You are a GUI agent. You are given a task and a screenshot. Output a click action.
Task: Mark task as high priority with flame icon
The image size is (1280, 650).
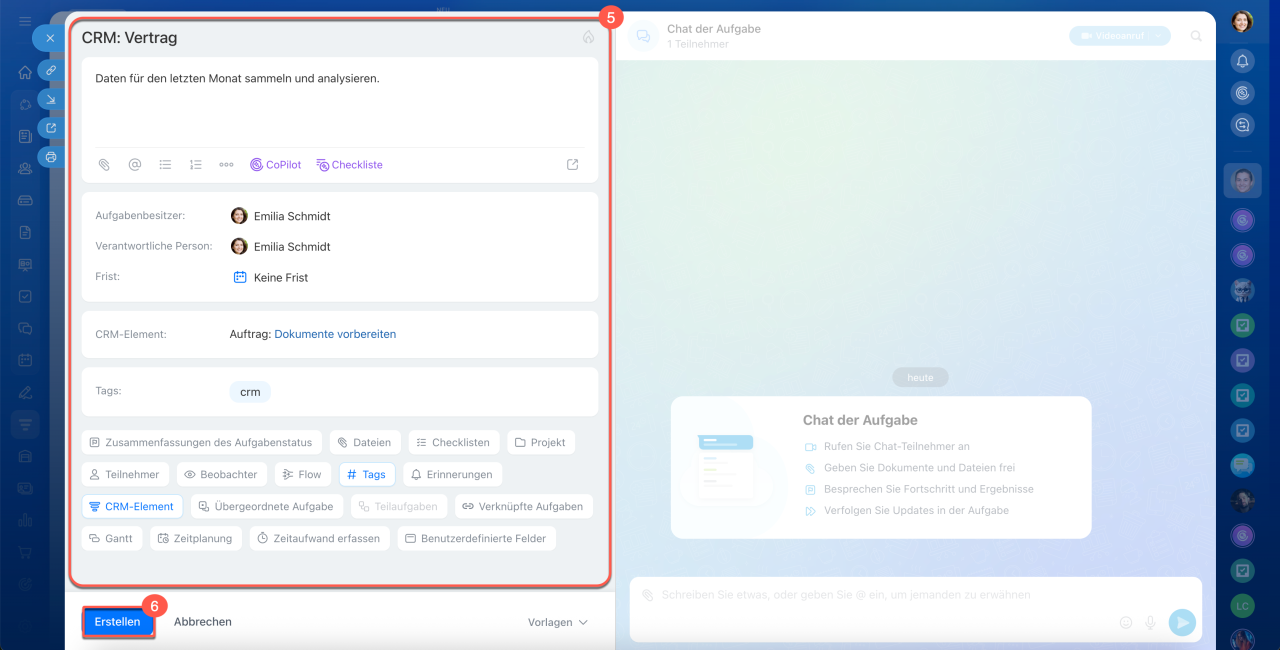point(588,37)
